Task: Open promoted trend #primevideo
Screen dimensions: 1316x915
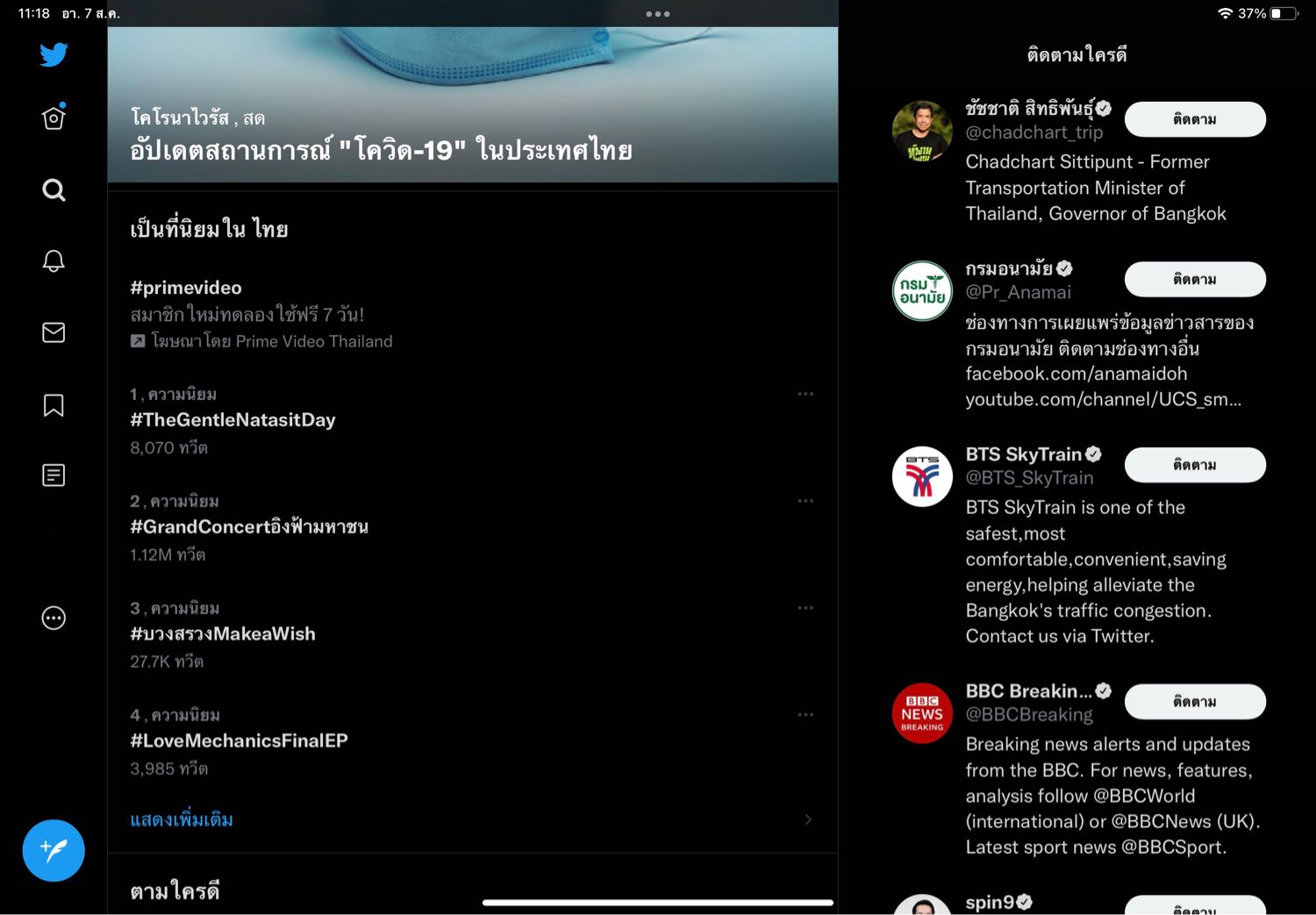Action: [473, 313]
